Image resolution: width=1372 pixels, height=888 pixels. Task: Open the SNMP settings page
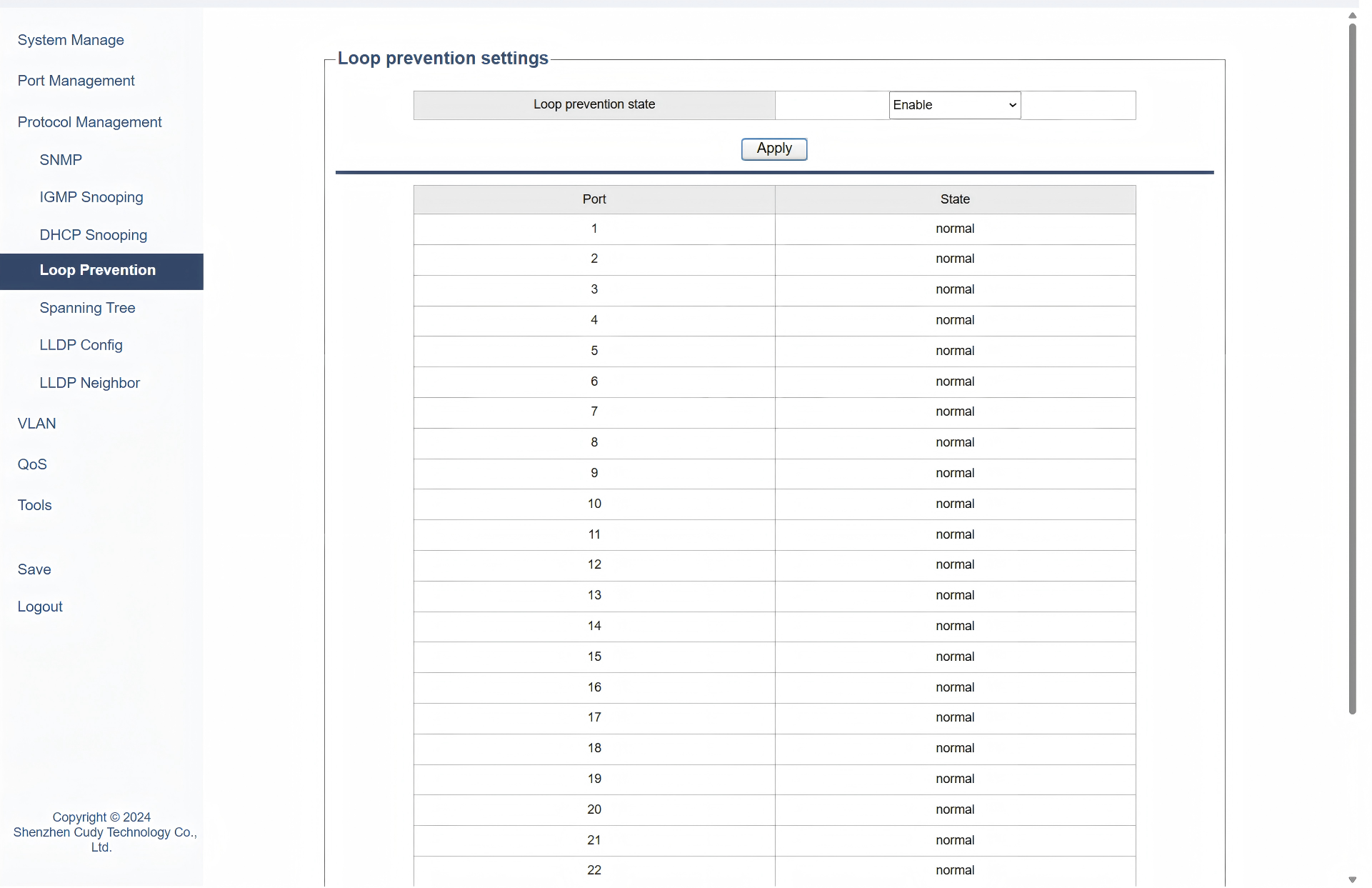61,160
